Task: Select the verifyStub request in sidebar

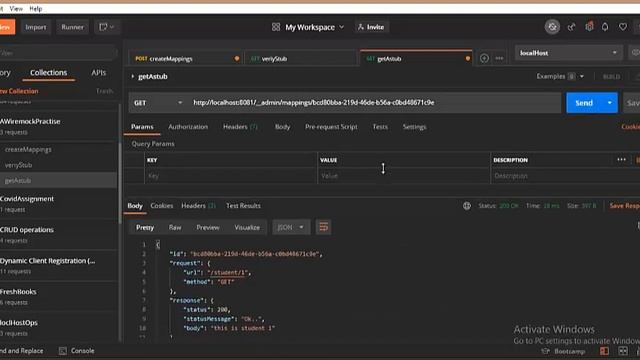Action: click(x=18, y=165)
